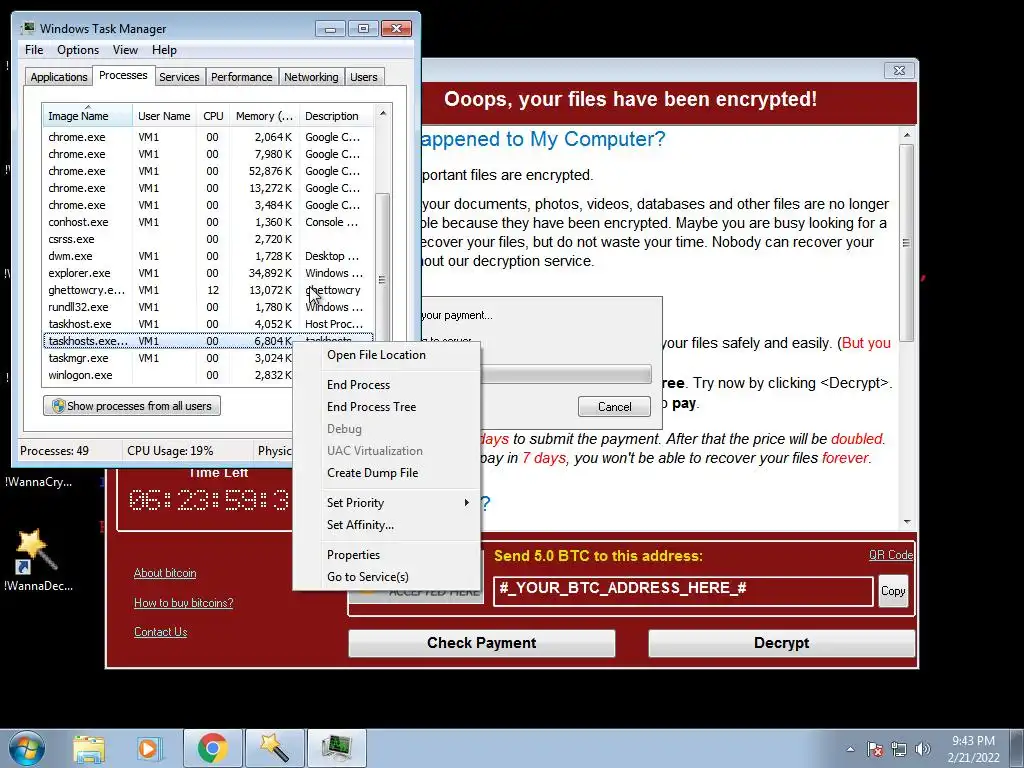Select the explorer.exe process row
The width and height of the screenshot is (1024, 768).
pos(208,273)
